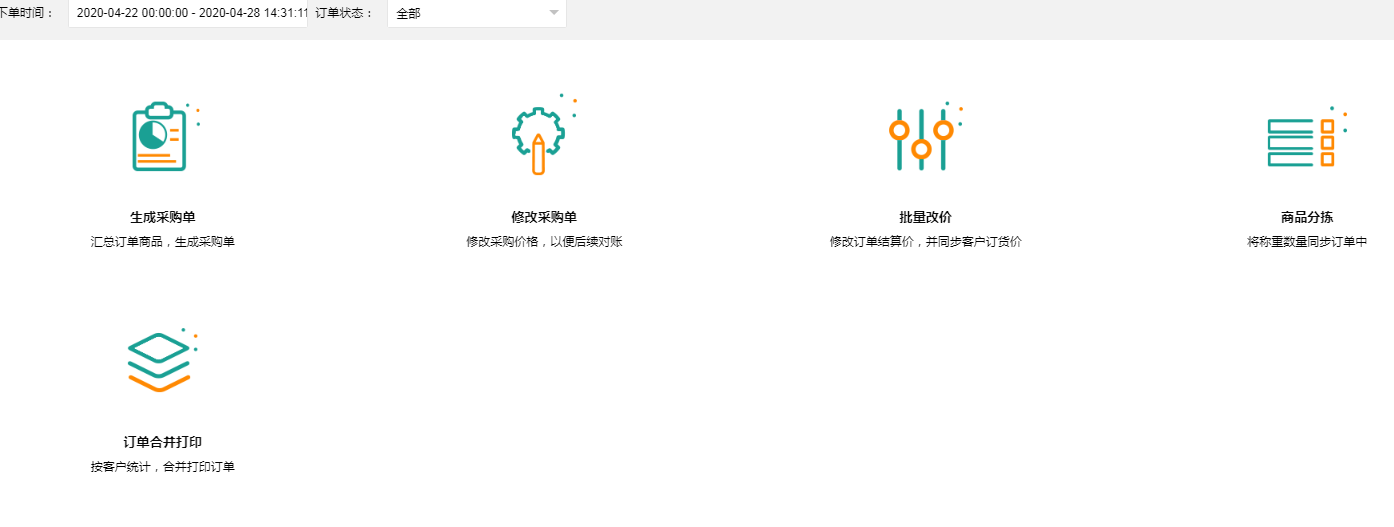This screenshot has width=1394, height=527.
Task: Click the description 将称重数量同步订单中
Action: tap(1306, 242)
